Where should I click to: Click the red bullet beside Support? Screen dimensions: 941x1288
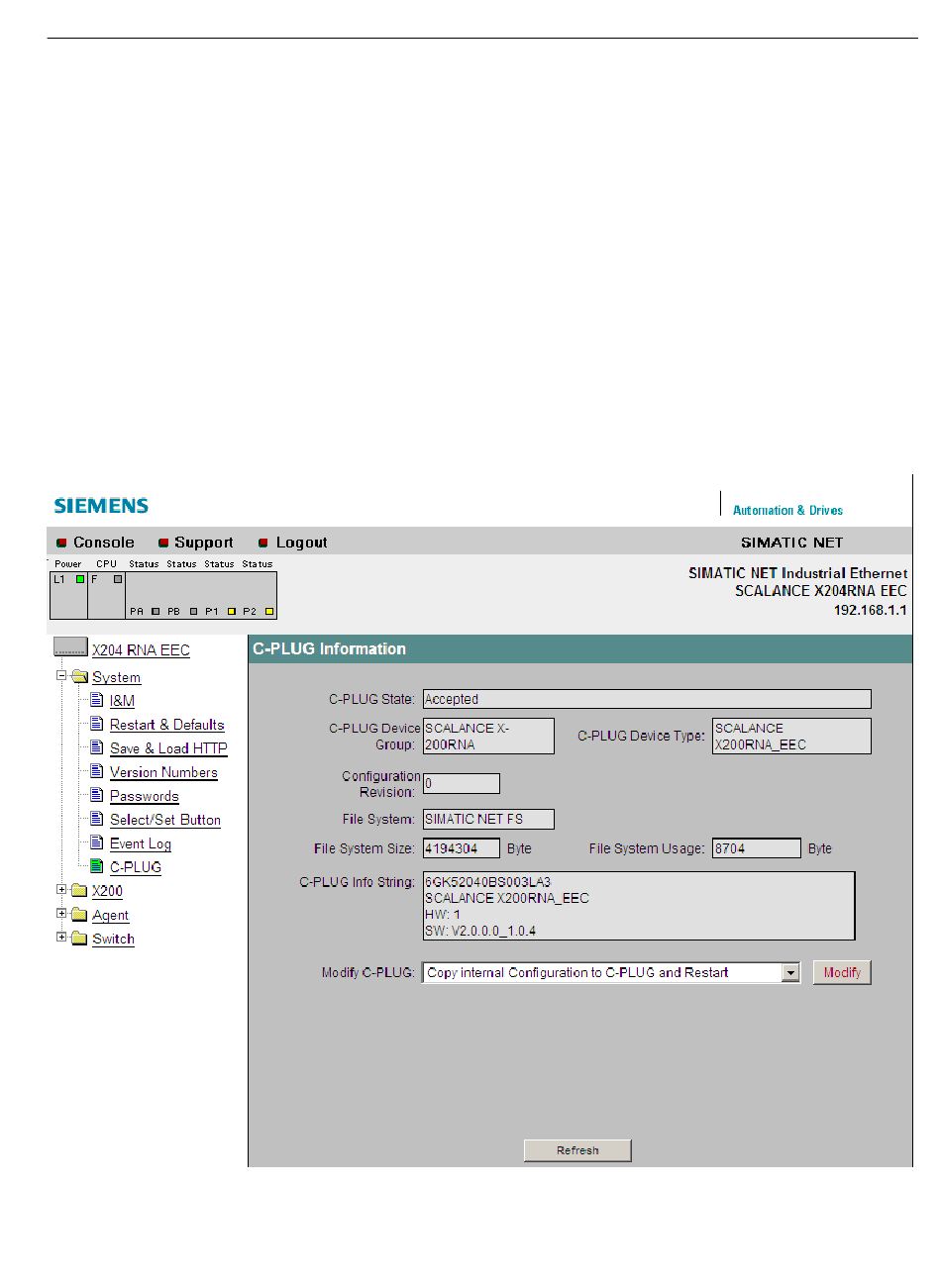[x=163, y=543]
